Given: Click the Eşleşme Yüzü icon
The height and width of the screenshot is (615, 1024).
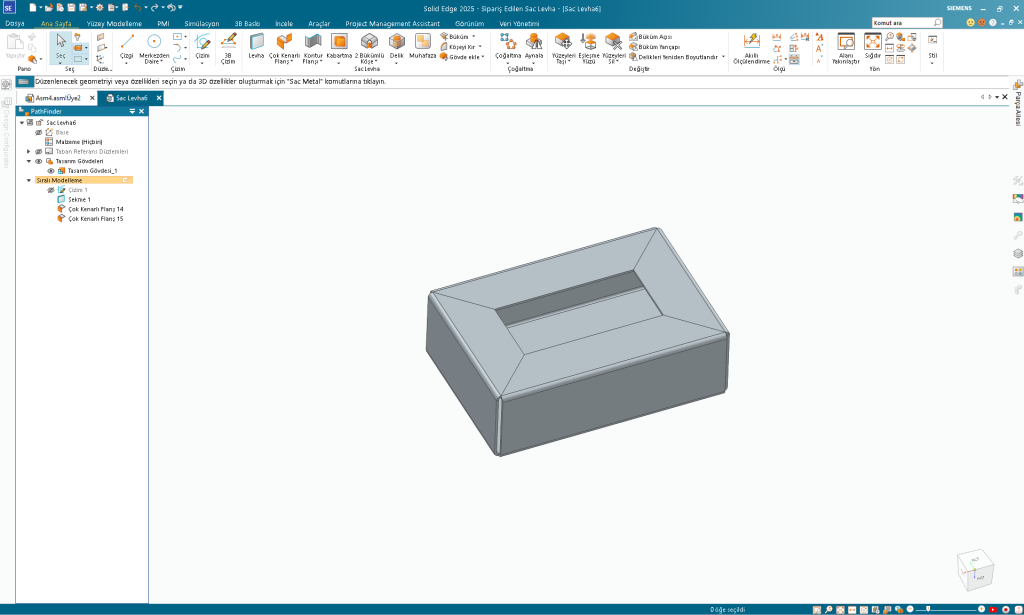Looking at the screenshot, I should point(589,45).
